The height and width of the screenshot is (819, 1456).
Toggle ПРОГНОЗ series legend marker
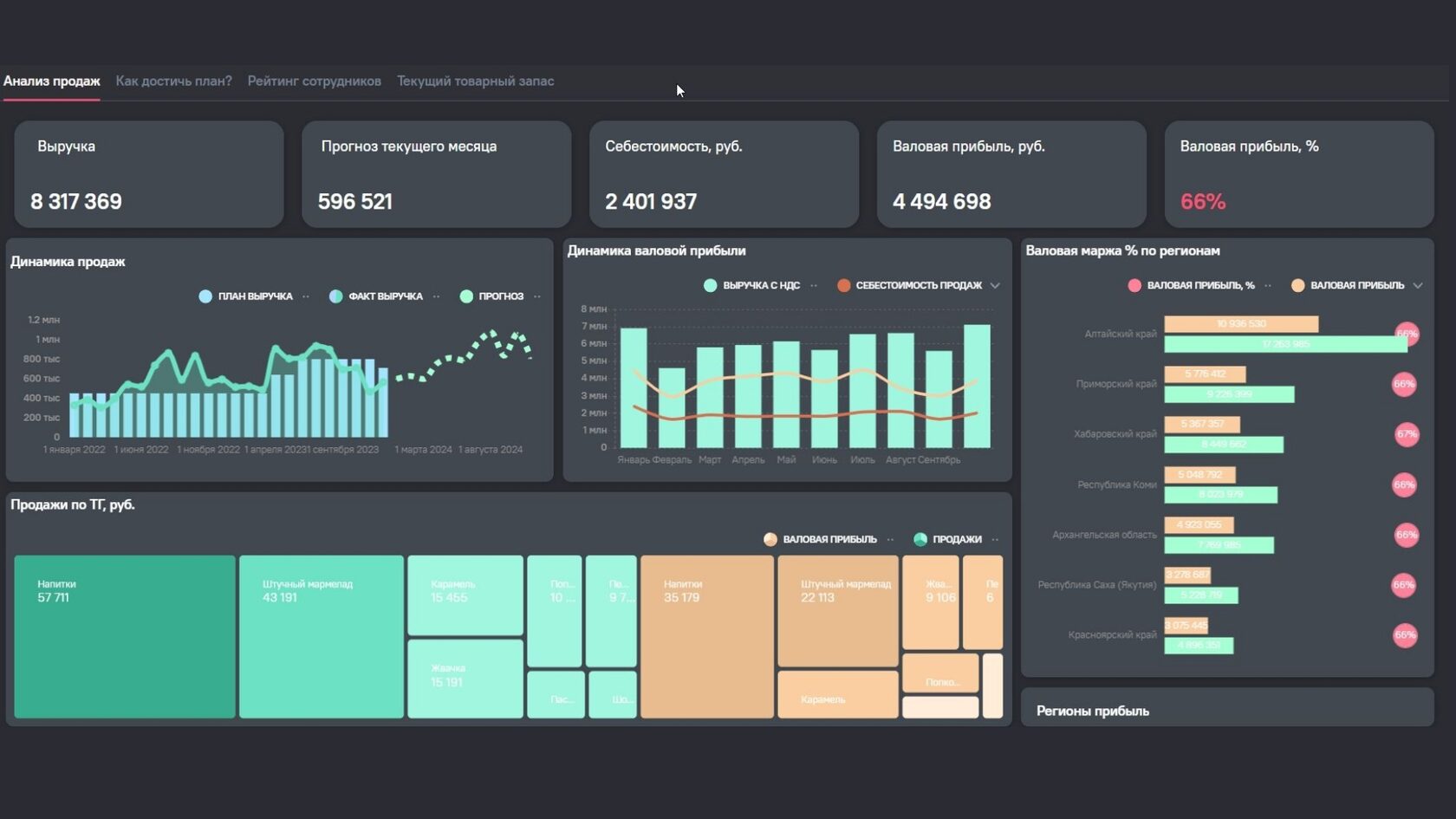[466, 296]
